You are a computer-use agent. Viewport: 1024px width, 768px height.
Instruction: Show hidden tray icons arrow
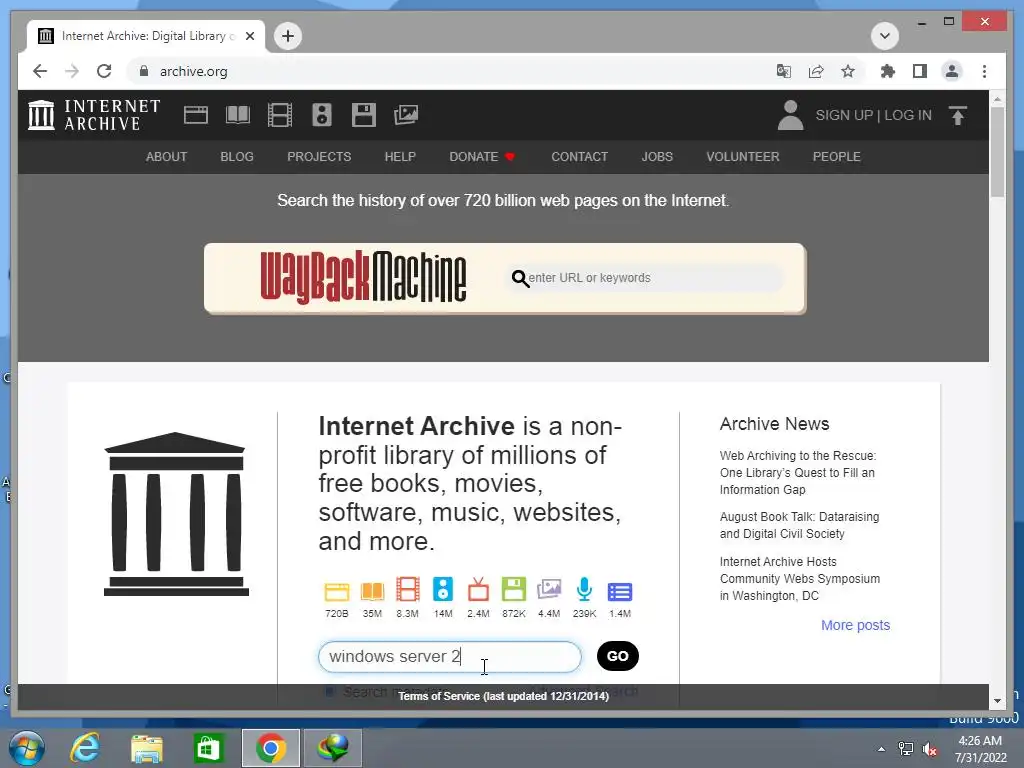click(x=882, y=749)
